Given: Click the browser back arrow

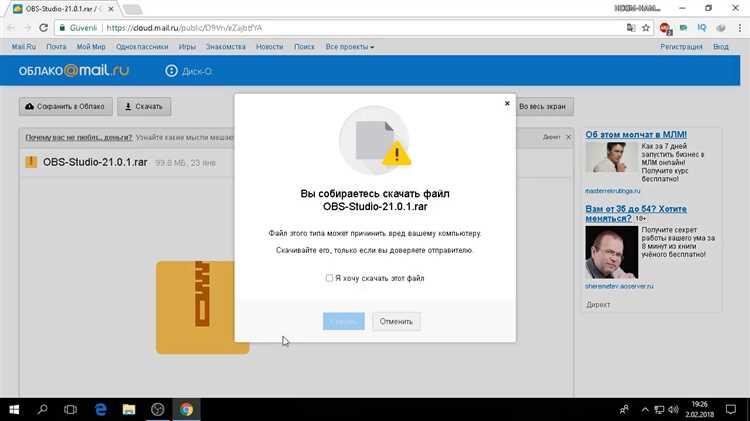Looking at the screenshot, I should 11,28.
